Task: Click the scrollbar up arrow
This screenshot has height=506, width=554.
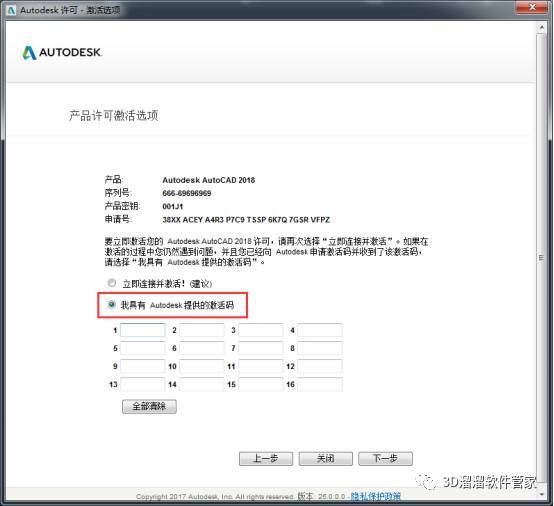Action: pyautogui.click(x=541, y=27)
